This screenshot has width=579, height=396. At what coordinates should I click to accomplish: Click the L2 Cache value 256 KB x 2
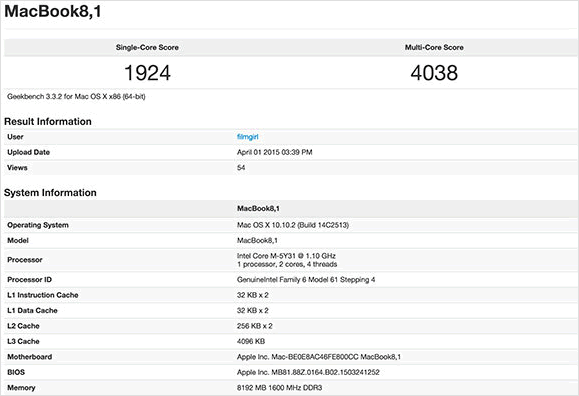[254, 326]
